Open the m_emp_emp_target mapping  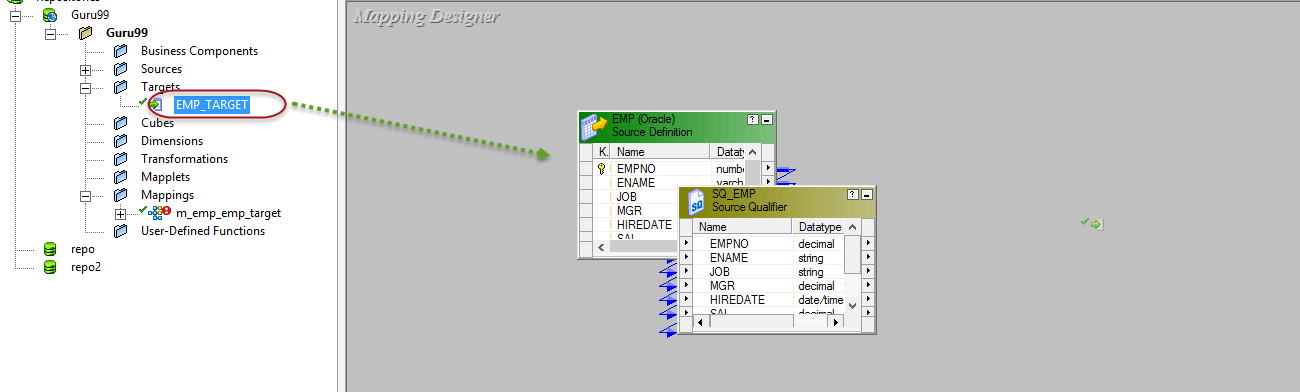point(228,213)
